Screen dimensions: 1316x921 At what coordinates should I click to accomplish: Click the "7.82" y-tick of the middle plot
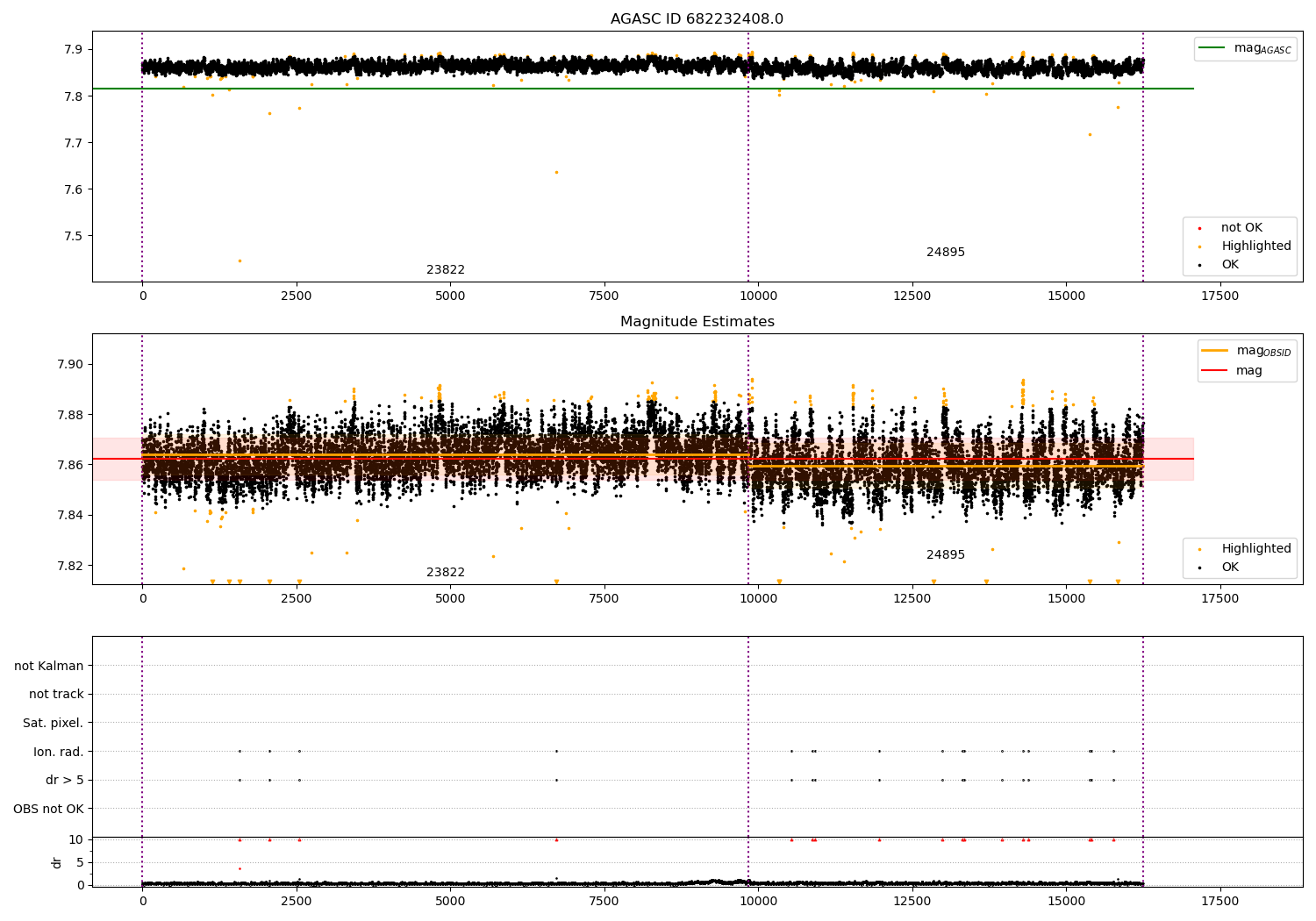70,565
